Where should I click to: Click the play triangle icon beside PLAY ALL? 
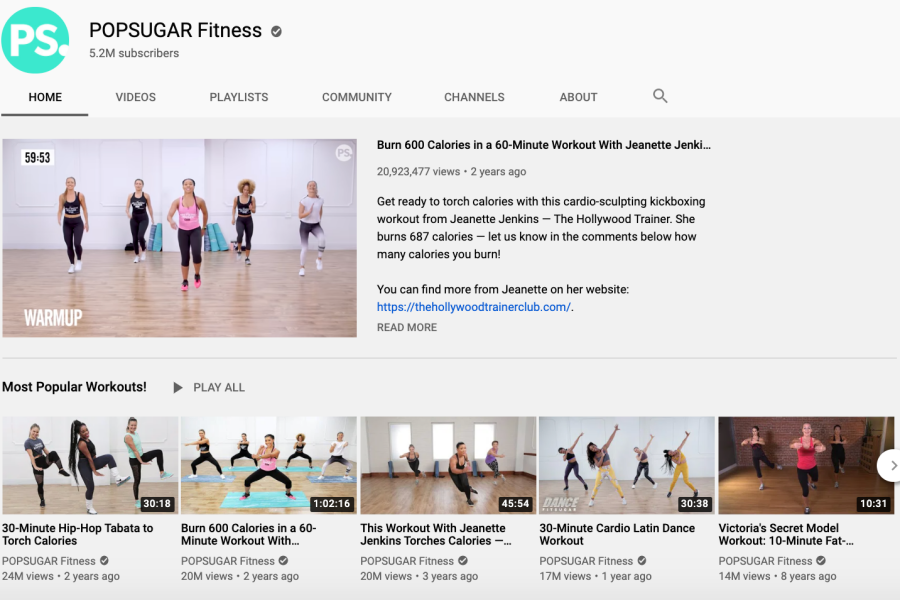(x=178, y=388)
